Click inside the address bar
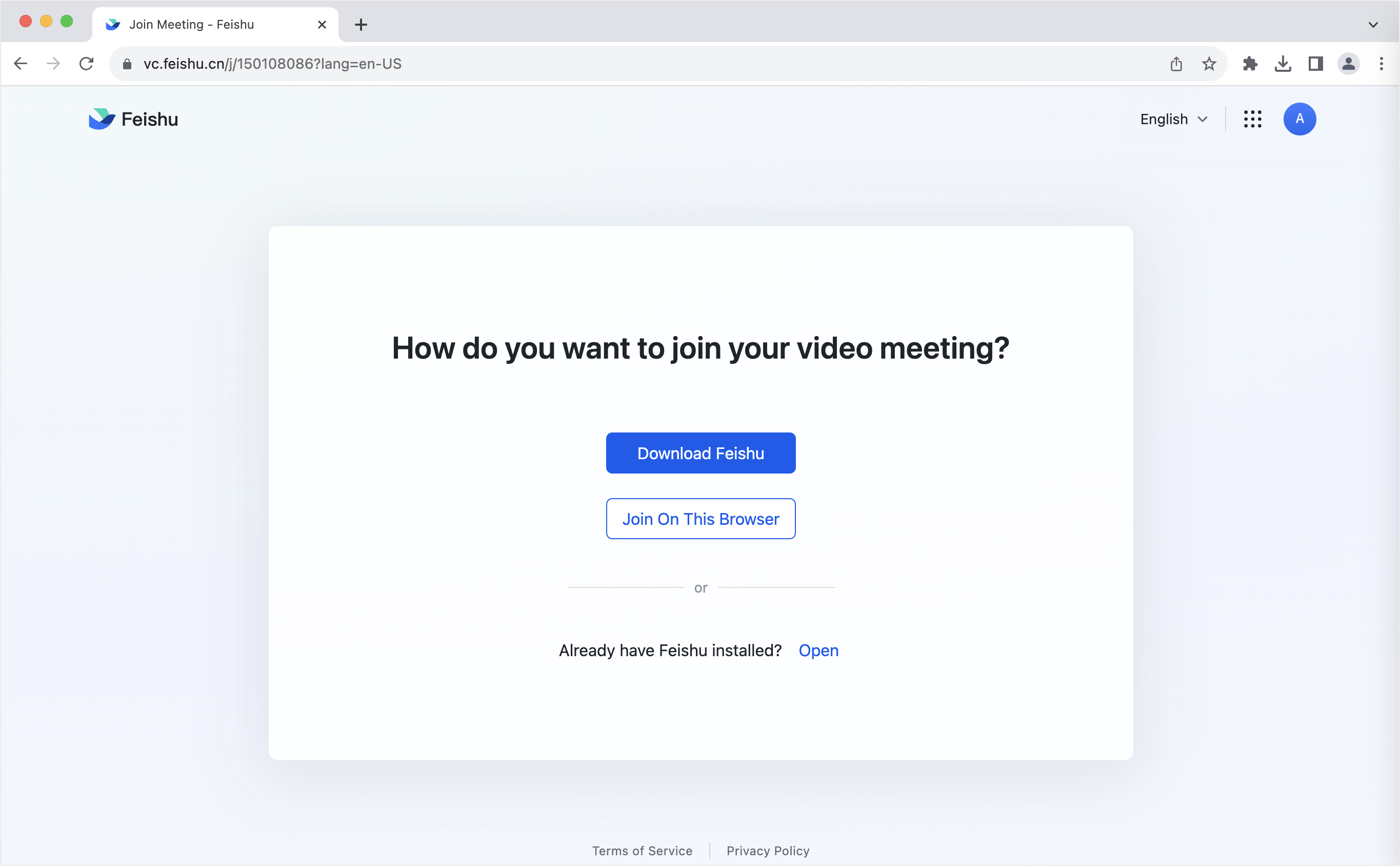 pyautogui.click(x=401, y=64)
